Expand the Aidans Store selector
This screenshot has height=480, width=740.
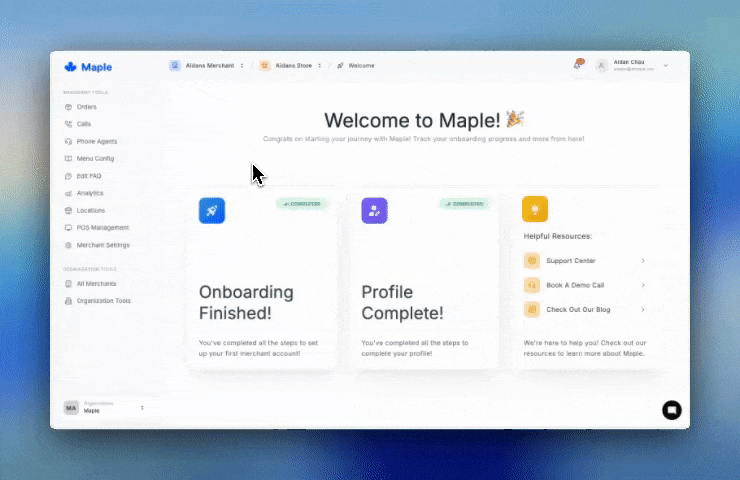click(x=320, y=66)
